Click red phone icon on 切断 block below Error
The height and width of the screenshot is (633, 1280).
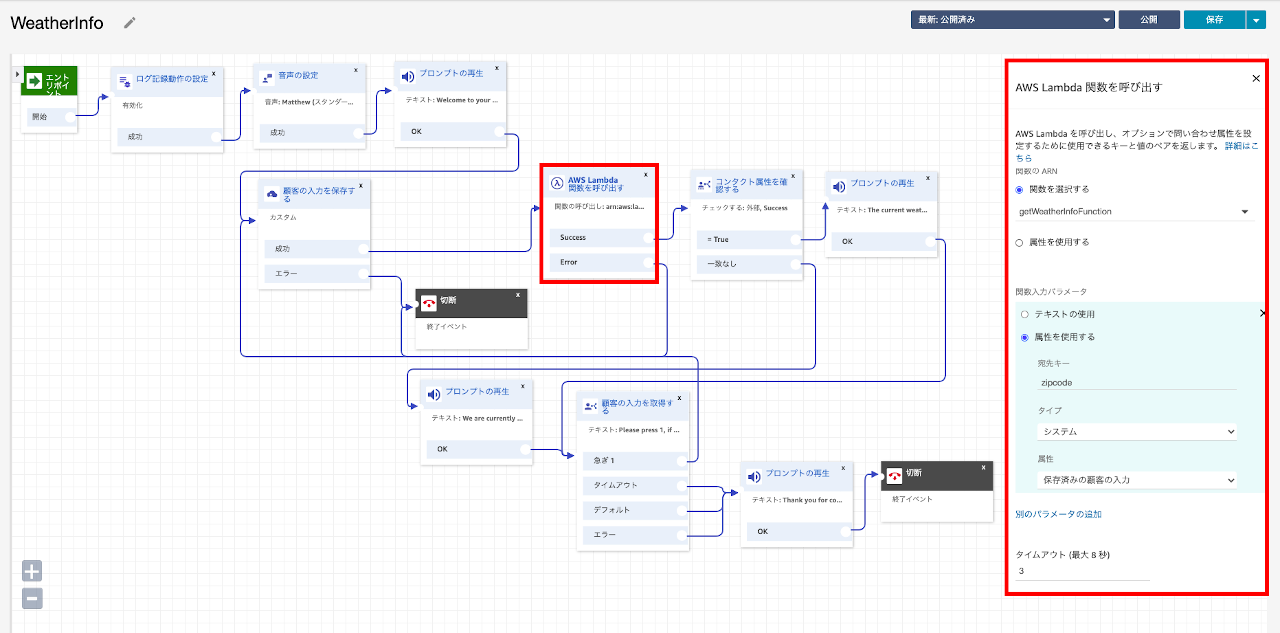[429, 303]
